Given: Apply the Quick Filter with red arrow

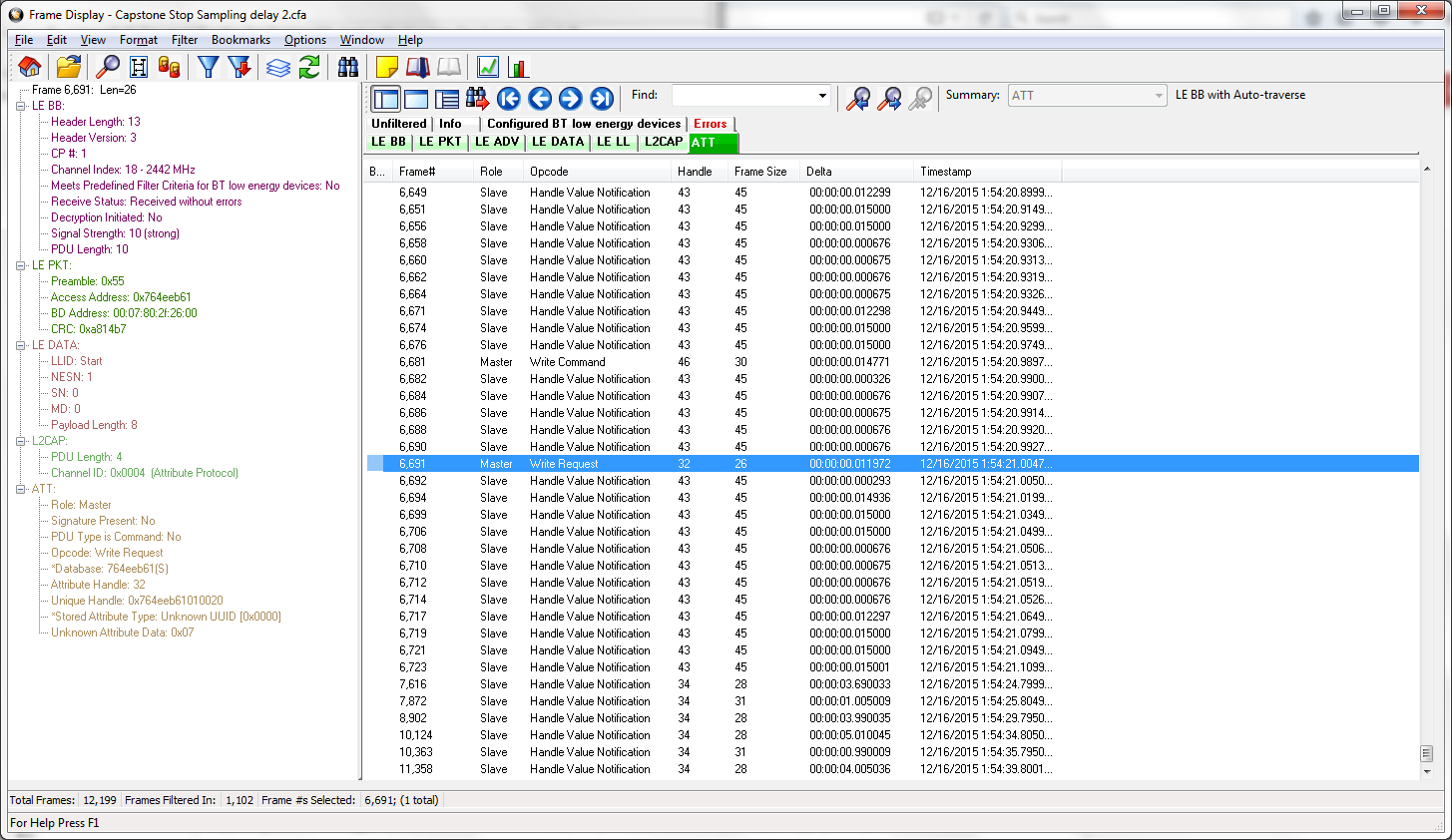Looking at the screenshot, I should 239,67.
